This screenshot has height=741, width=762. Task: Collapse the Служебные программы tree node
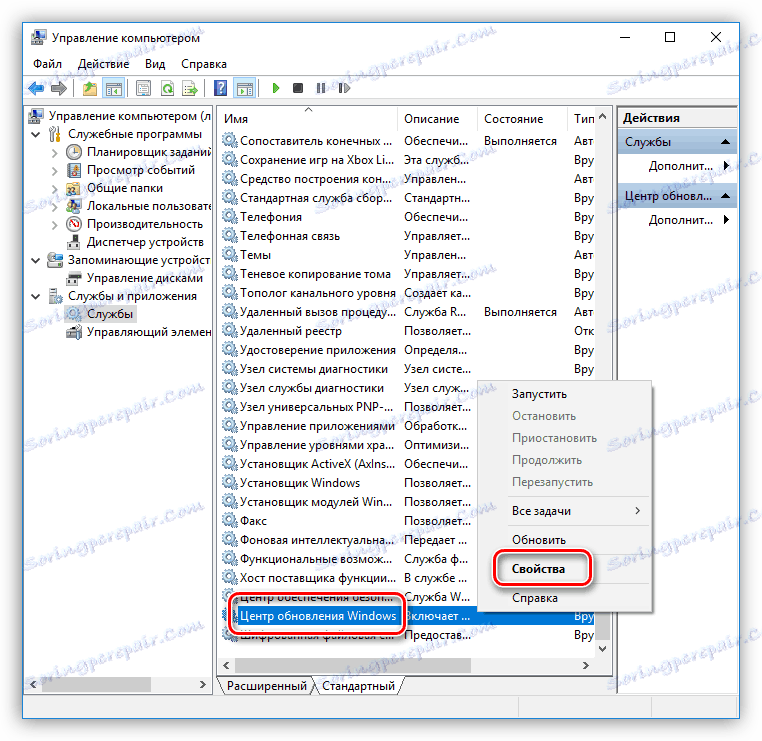[35, 134]
